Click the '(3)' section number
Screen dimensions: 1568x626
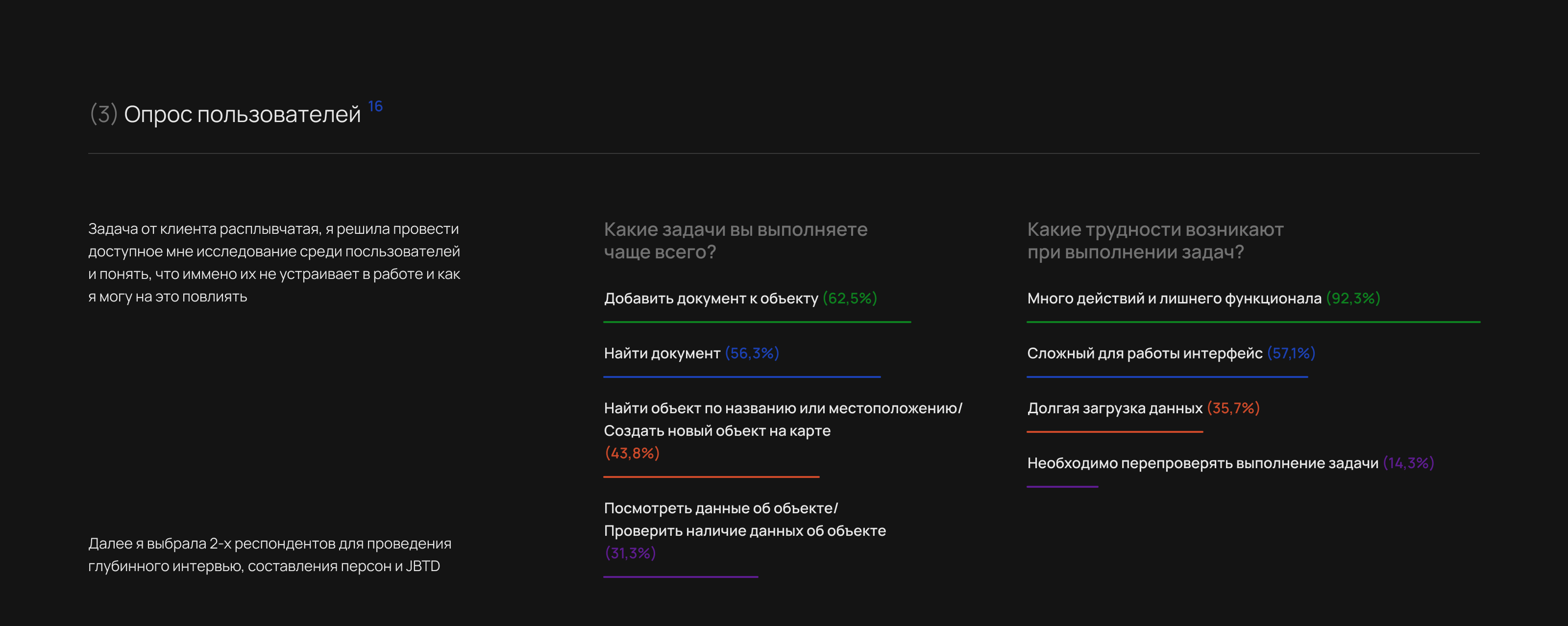point(103,114)
